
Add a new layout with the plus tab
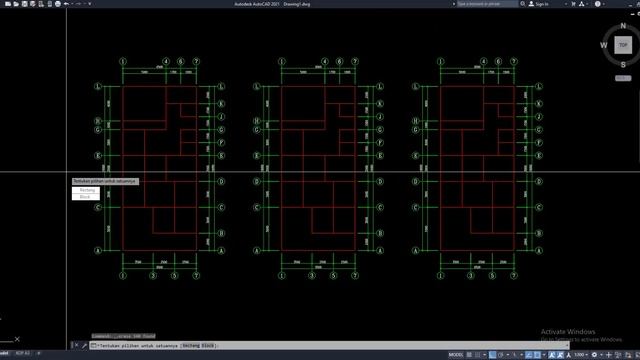click(39, 353)
